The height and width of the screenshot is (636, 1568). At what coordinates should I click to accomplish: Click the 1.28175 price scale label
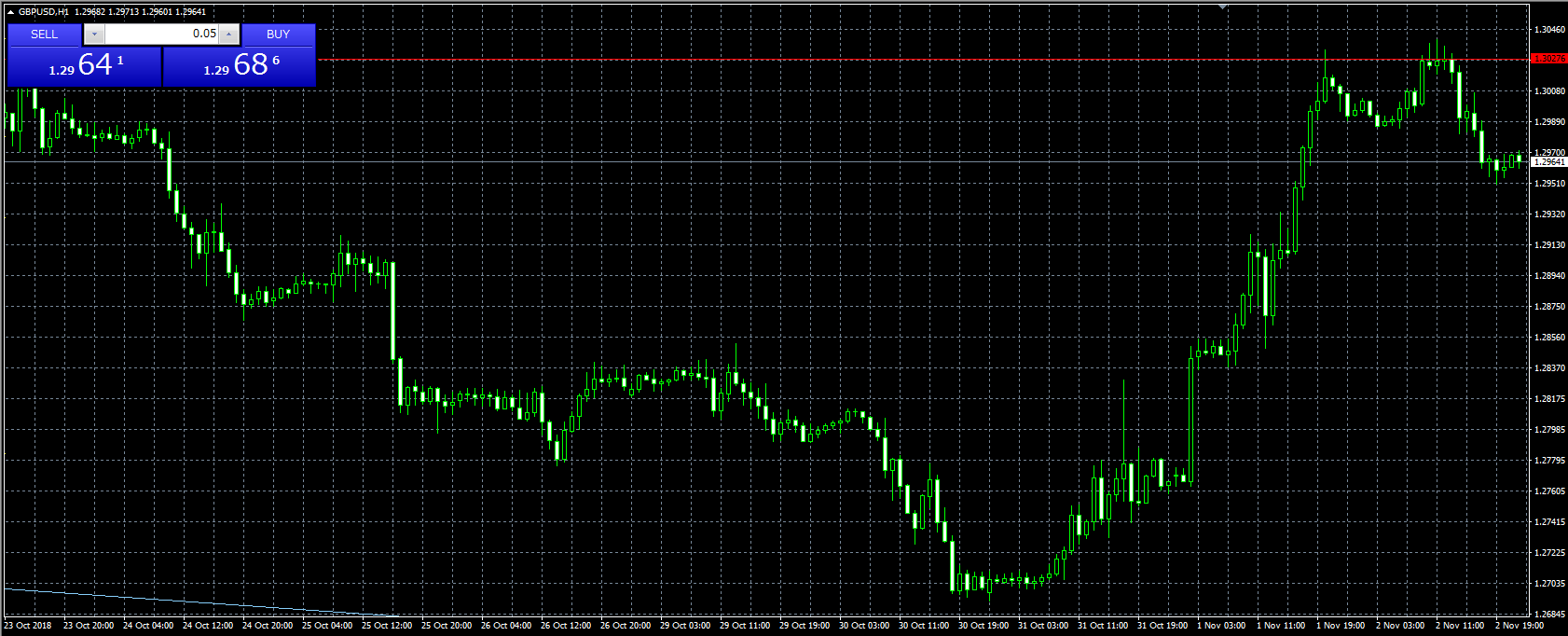[1549, 399]
